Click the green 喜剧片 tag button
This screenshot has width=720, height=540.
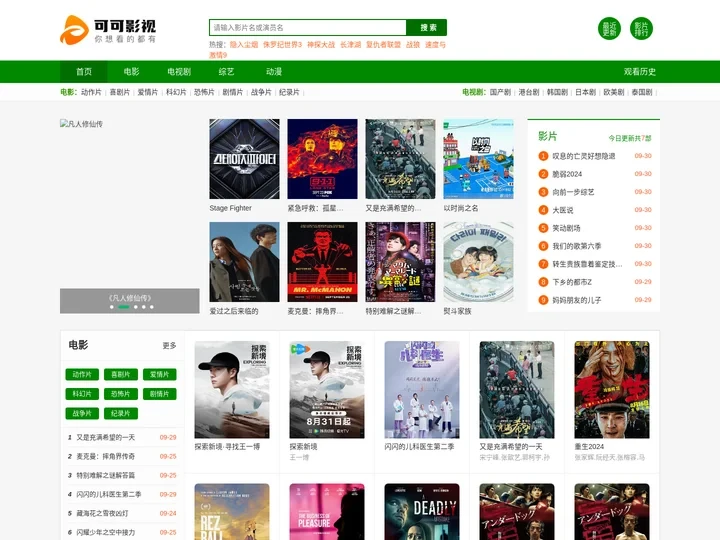(121, 375)
